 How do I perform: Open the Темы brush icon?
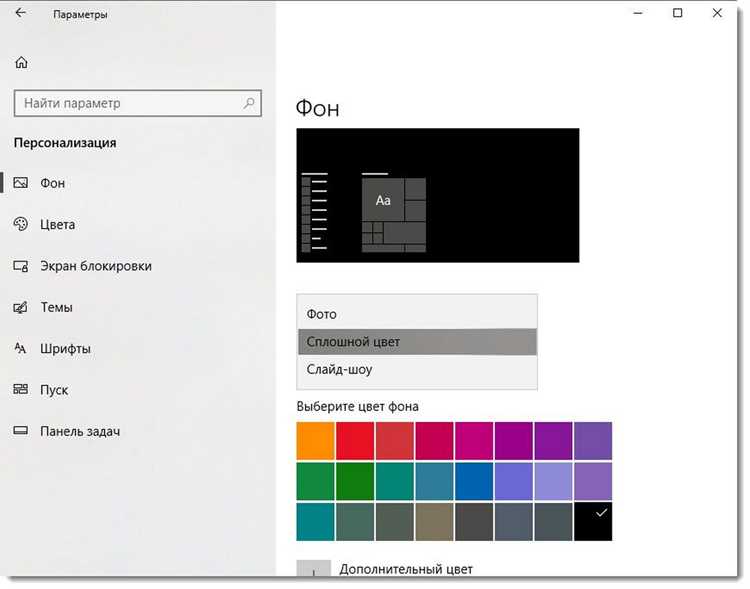[21, 307]
